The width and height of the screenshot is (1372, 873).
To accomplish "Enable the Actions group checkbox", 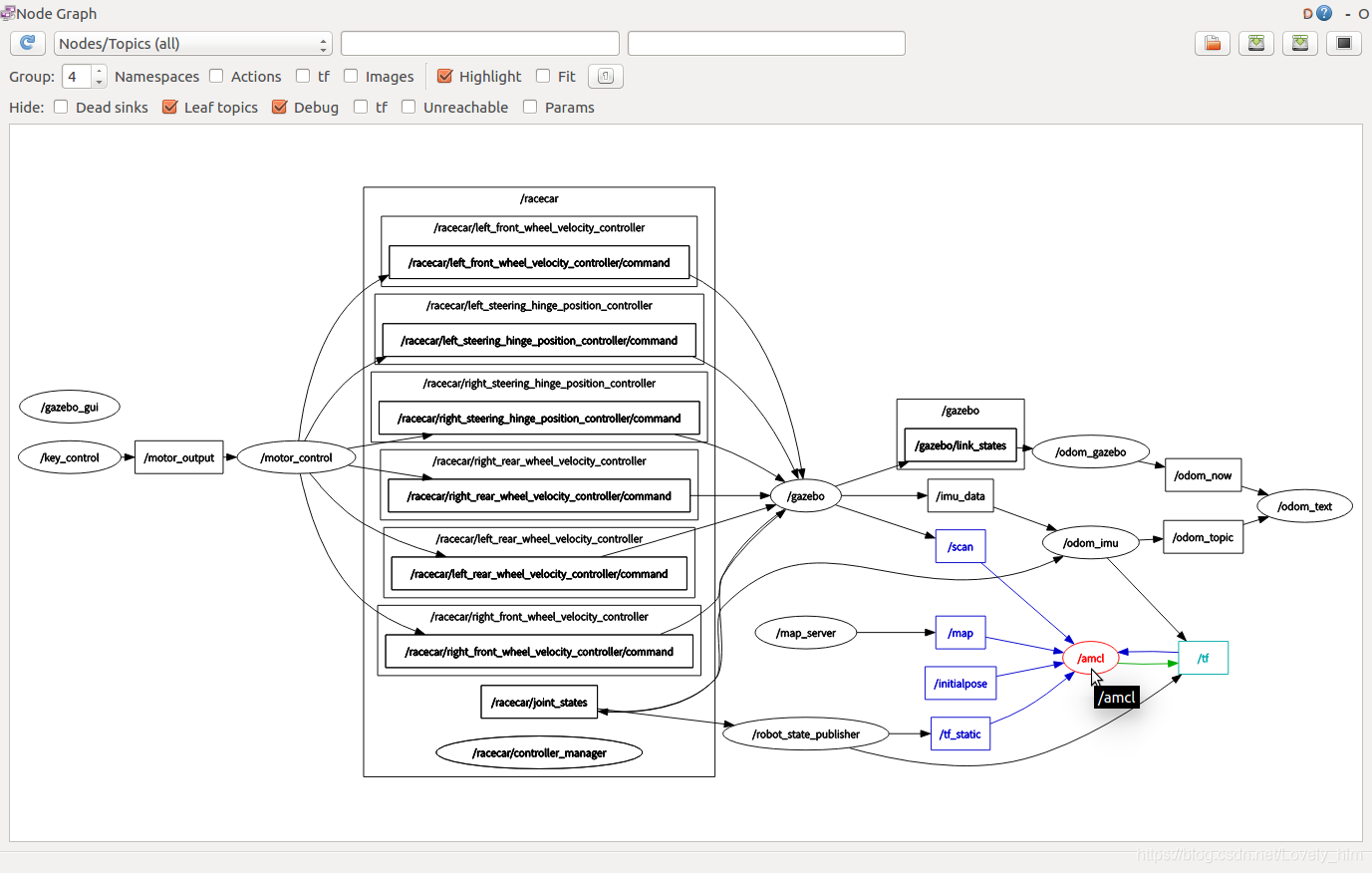I will 216,76.
